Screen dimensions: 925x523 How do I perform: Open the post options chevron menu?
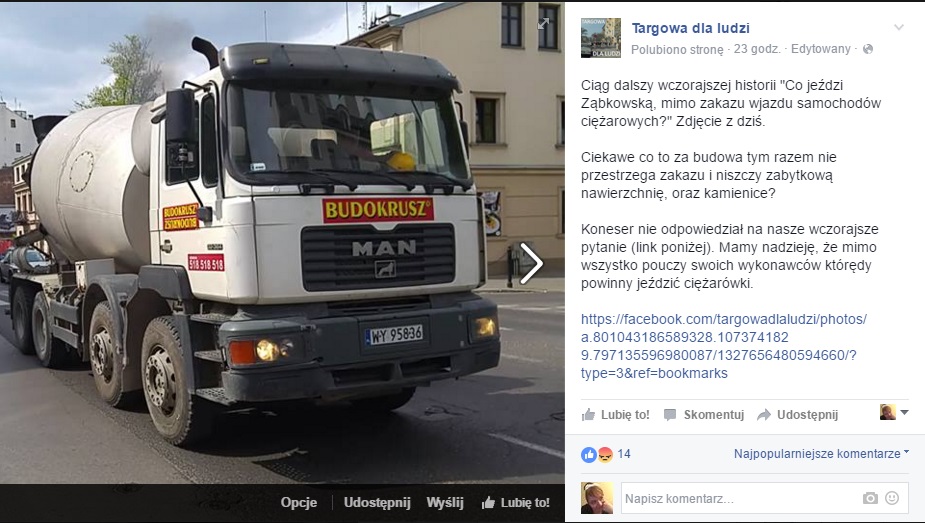[898, 27]
